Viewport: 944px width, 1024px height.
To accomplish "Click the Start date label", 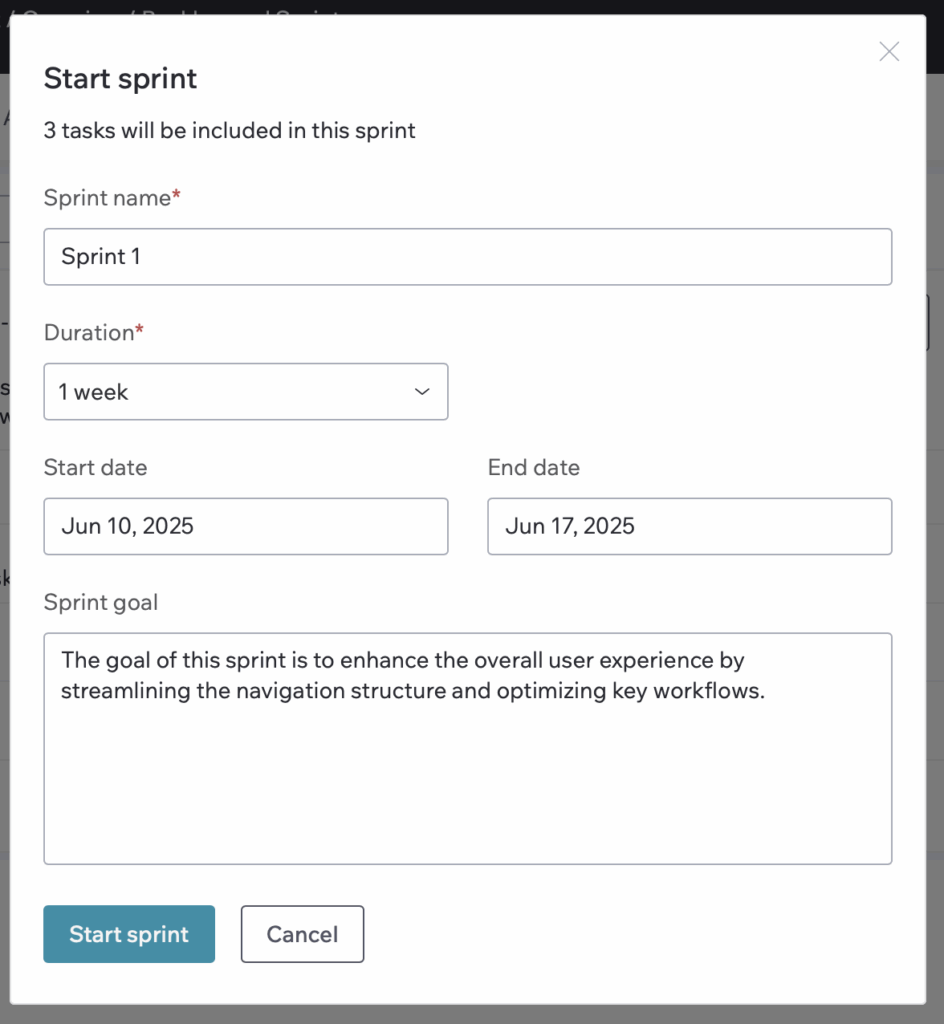I will tap(95, 468).
